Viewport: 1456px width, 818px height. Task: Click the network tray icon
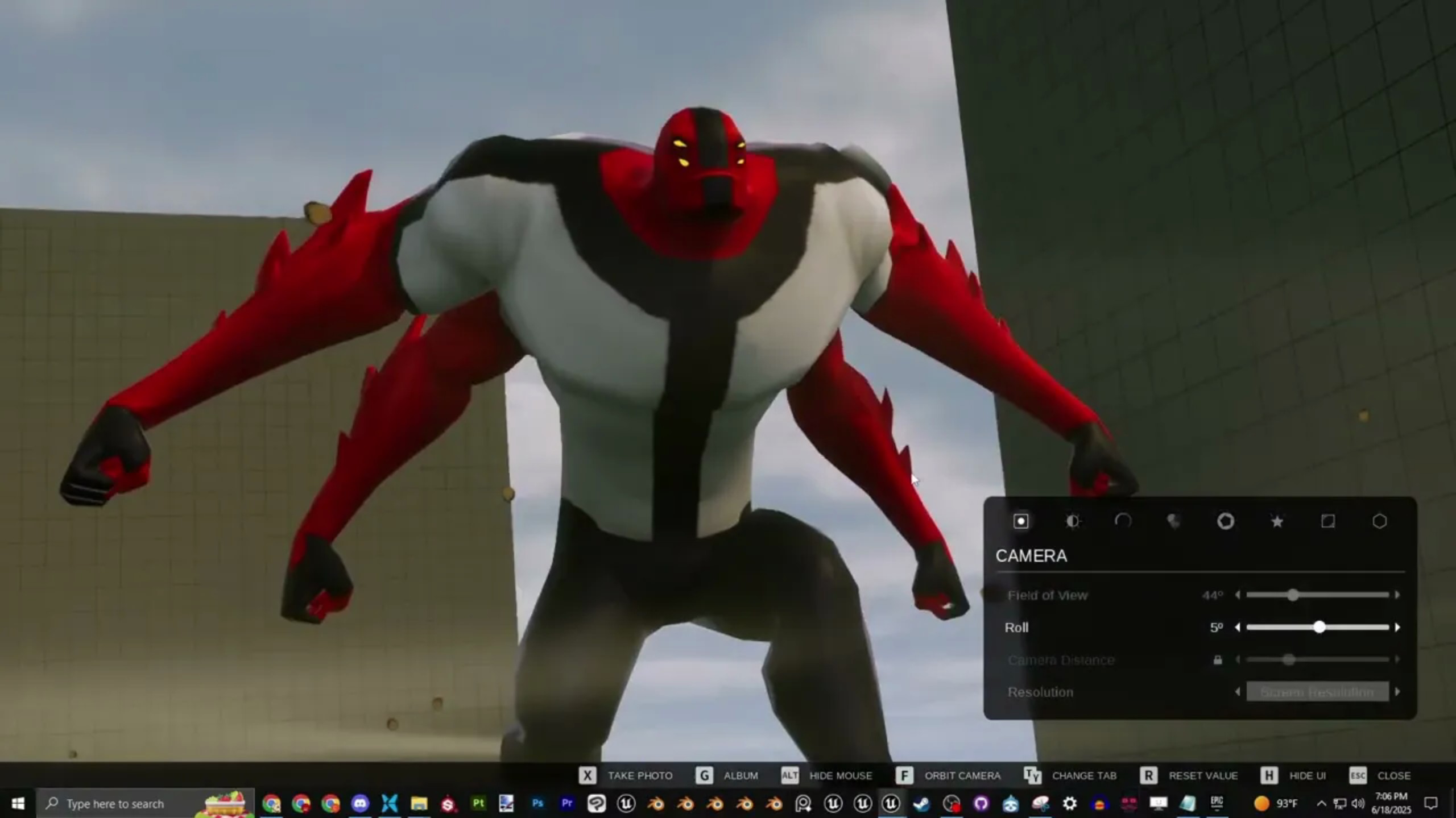[1341, 804]
